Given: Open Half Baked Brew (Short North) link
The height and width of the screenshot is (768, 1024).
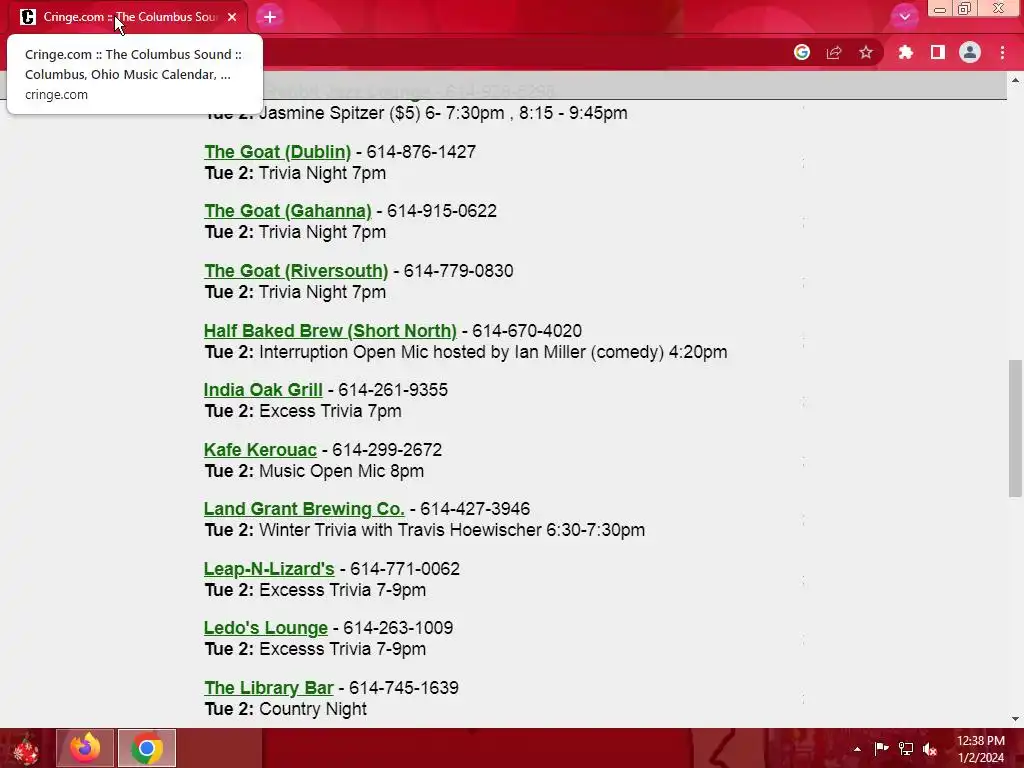Looking at the screenshot, I should [330, 330].
